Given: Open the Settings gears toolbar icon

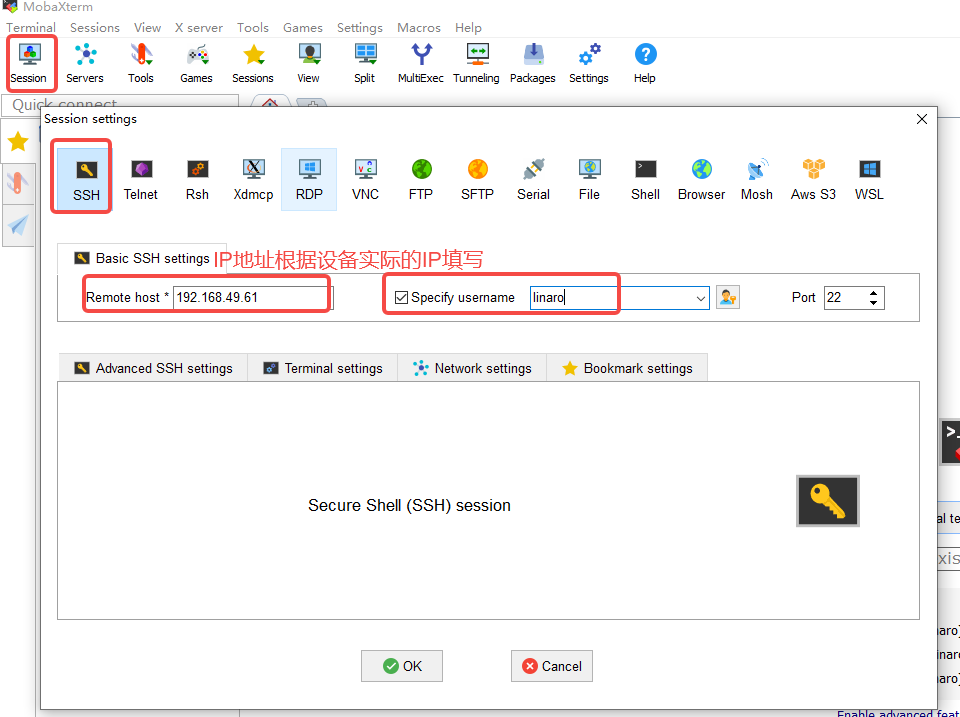Looking at the screenshot, I should (x=588, y=64).
